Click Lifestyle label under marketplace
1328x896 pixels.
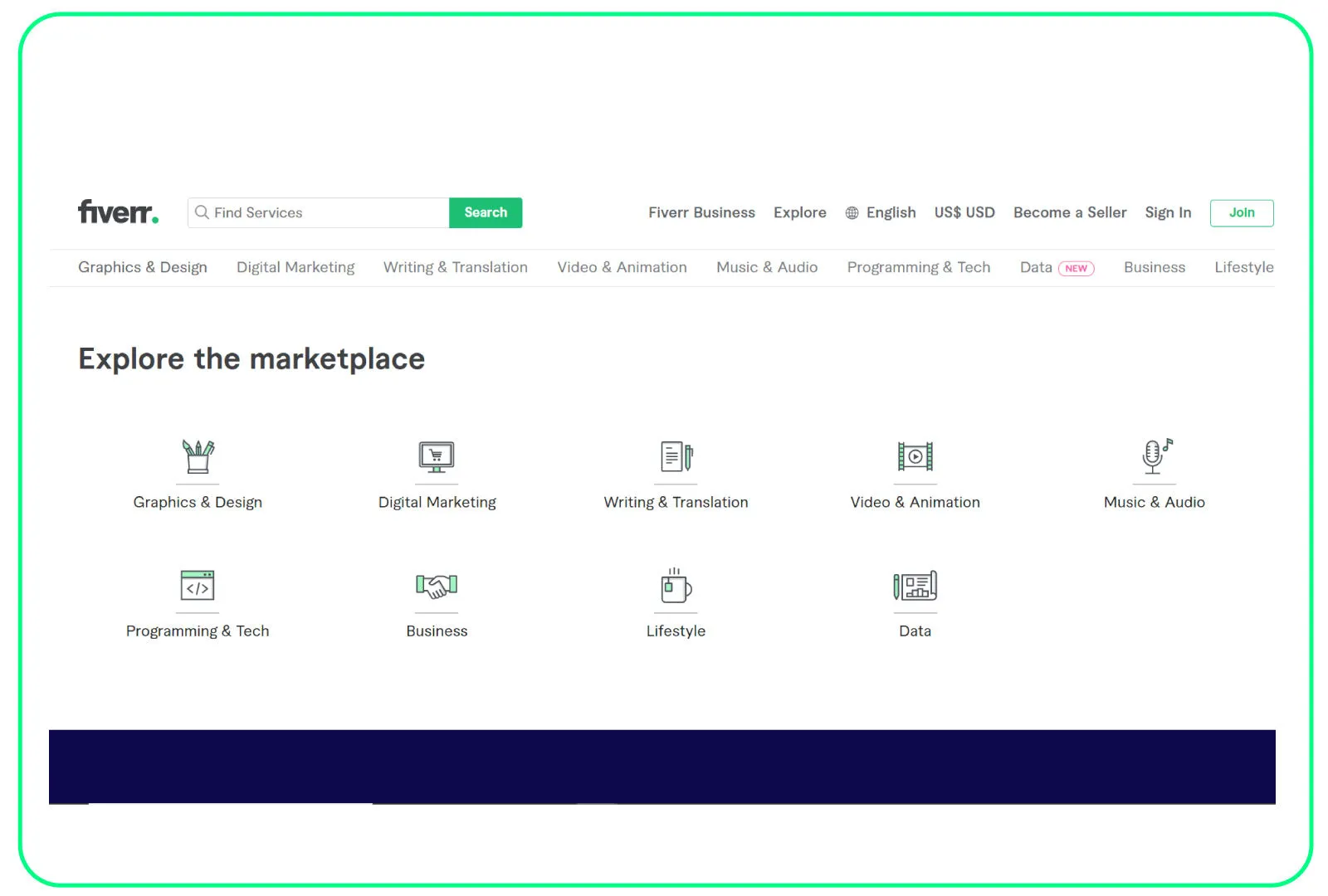point(676,631)
